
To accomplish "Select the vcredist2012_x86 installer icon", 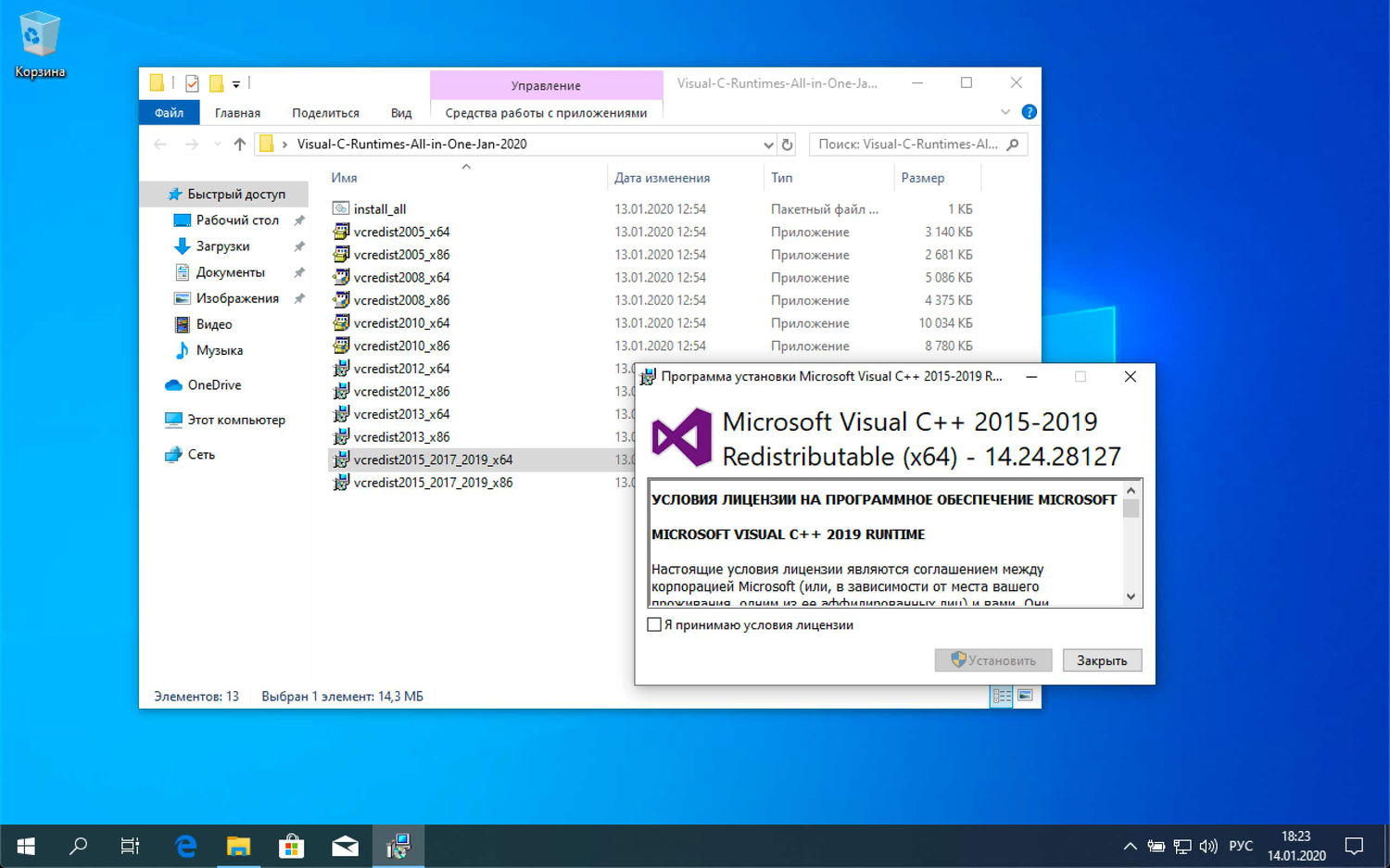I will [341, 391].
